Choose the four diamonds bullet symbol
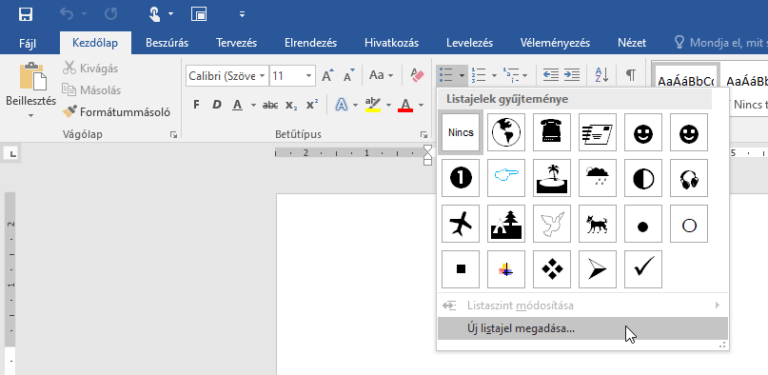 (552, 269)
